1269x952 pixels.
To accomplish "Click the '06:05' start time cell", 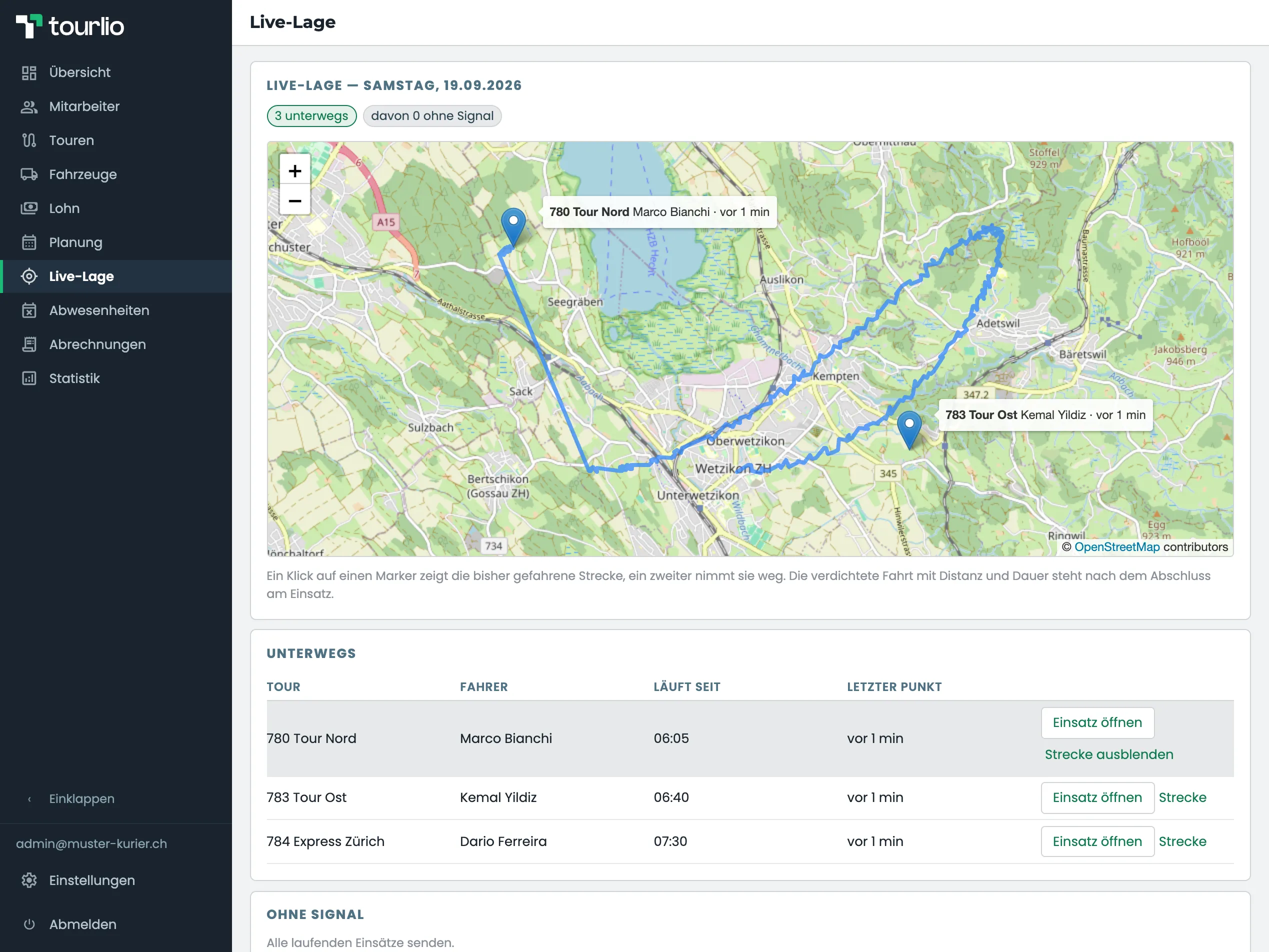I will click(671, 738).
